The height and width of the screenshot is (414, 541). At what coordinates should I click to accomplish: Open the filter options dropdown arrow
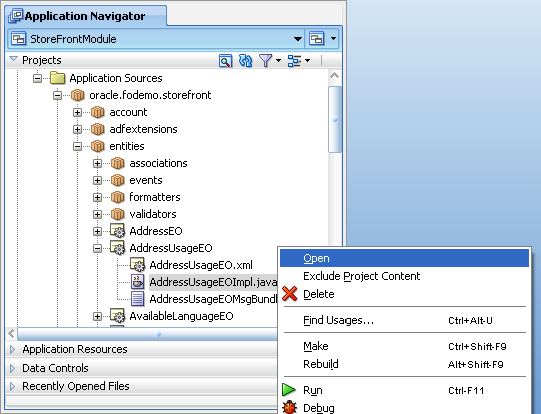pyautogui.click(x=278, y=61)
